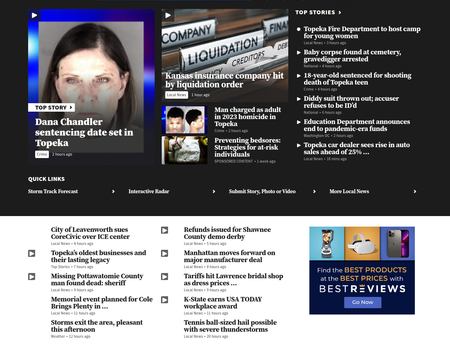Click video icon beside K-State earns USA TODAY
Image resolution: width=450 pixels, height=360 pixels.
coord(164,300)
